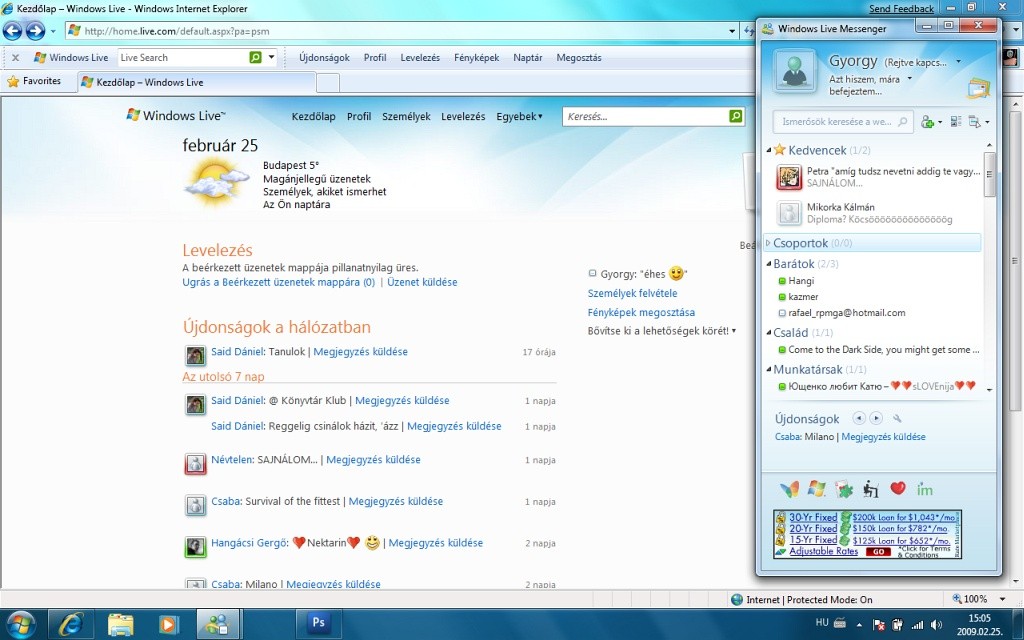Viewport: 1024px width, 640px height.
Task: Click 'Ugrás a Beérkezett üzenetek mappára (0)' link
Action: (279, 282)
